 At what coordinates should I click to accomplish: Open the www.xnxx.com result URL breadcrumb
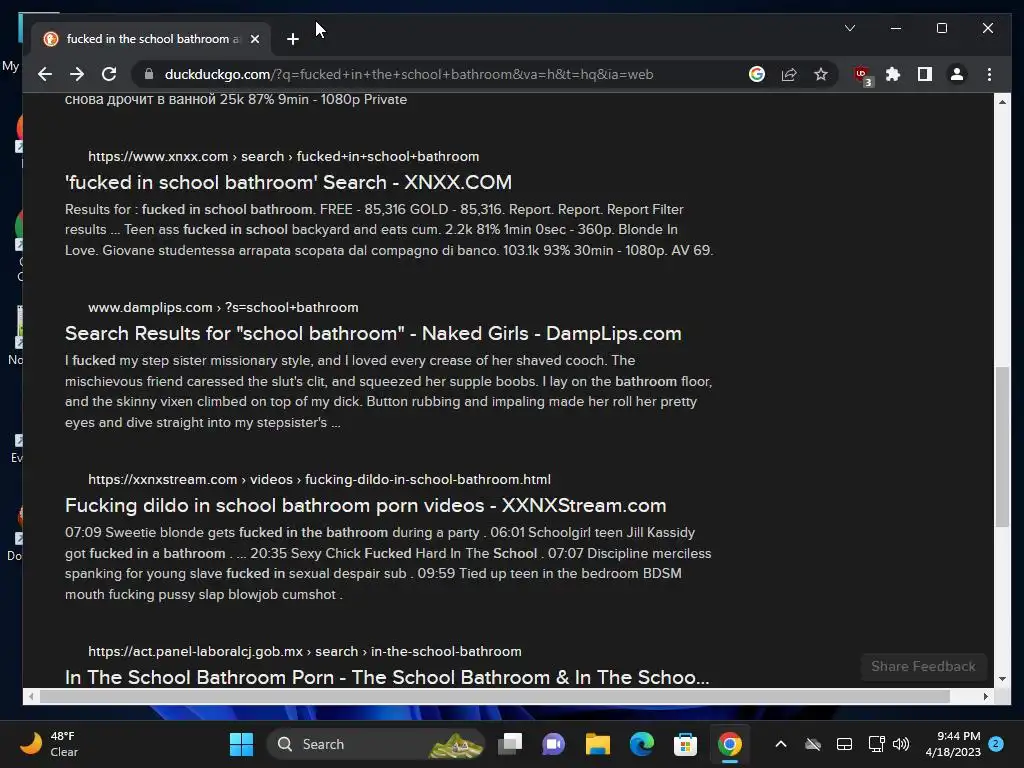pyautogui.click(x=283, y=157)
